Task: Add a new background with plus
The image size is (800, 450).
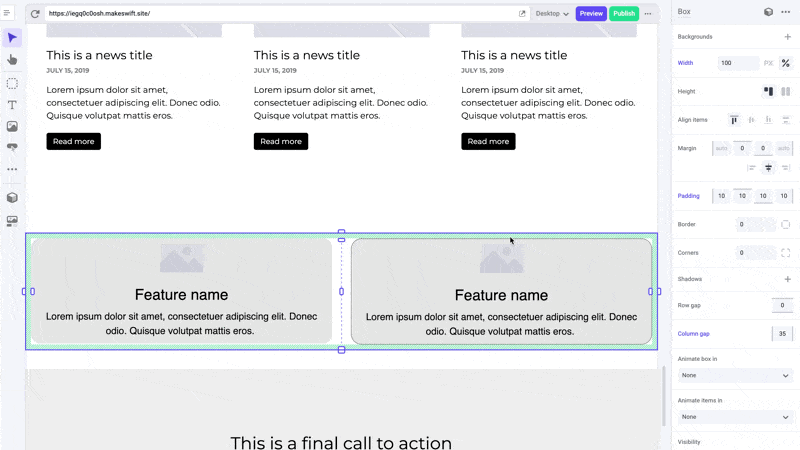Action: [787, 37]
